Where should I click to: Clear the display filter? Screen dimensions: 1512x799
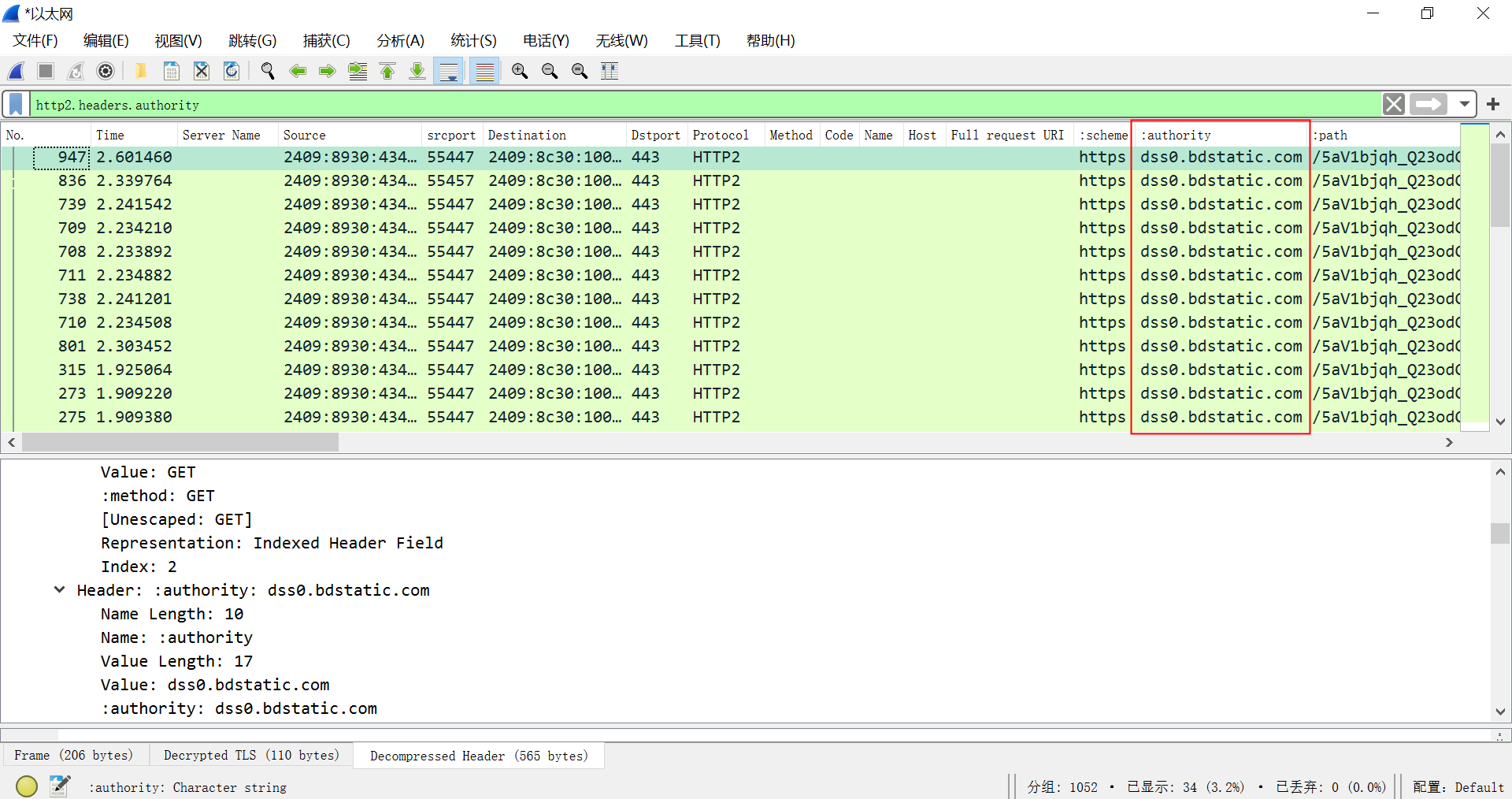tap(1394, 104)
